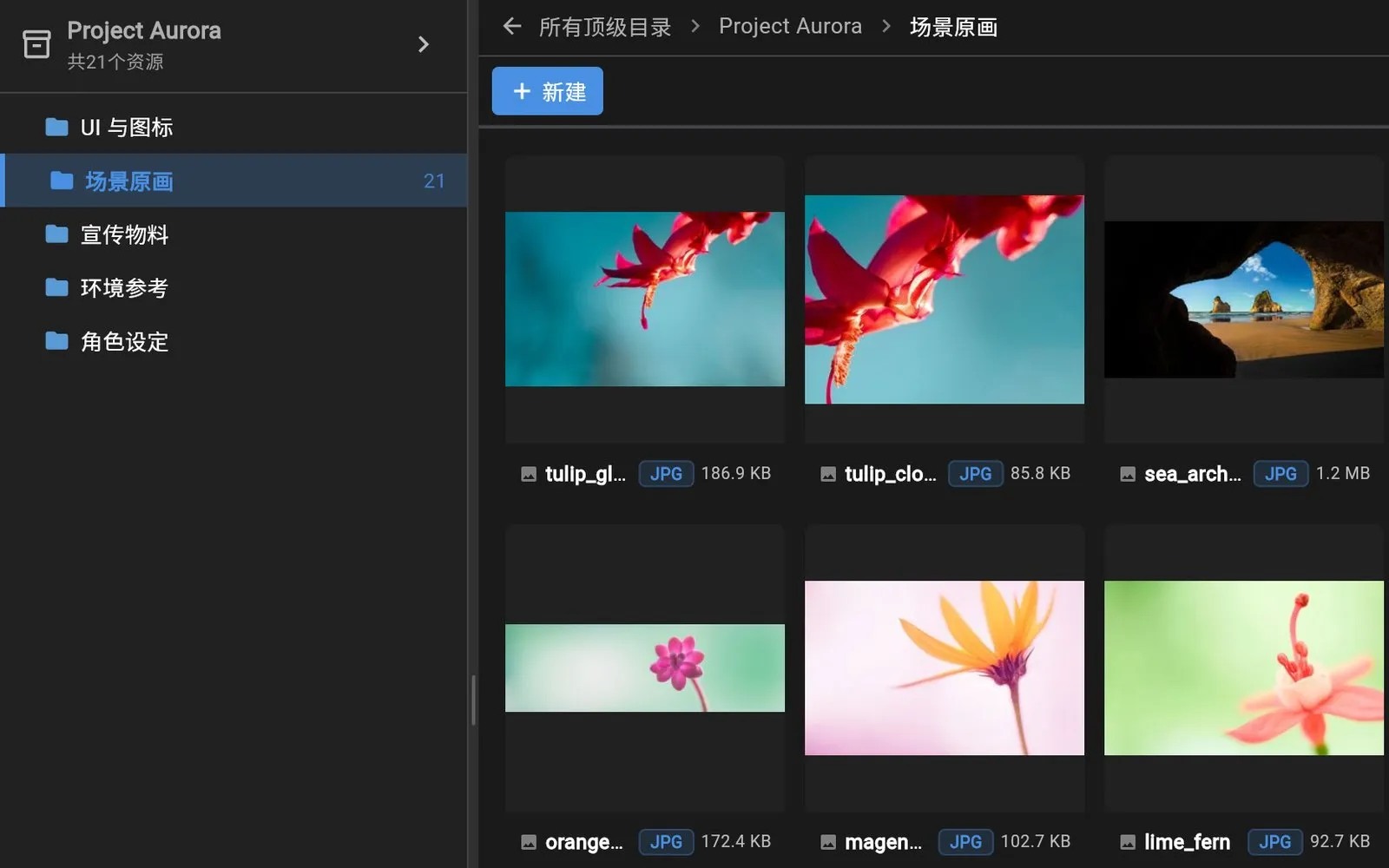The width and height of the screenshot is (1389, 868).
Task: Click the sidebar panel splitter handle
Action: pyautogui.click(x=473, y=700)
